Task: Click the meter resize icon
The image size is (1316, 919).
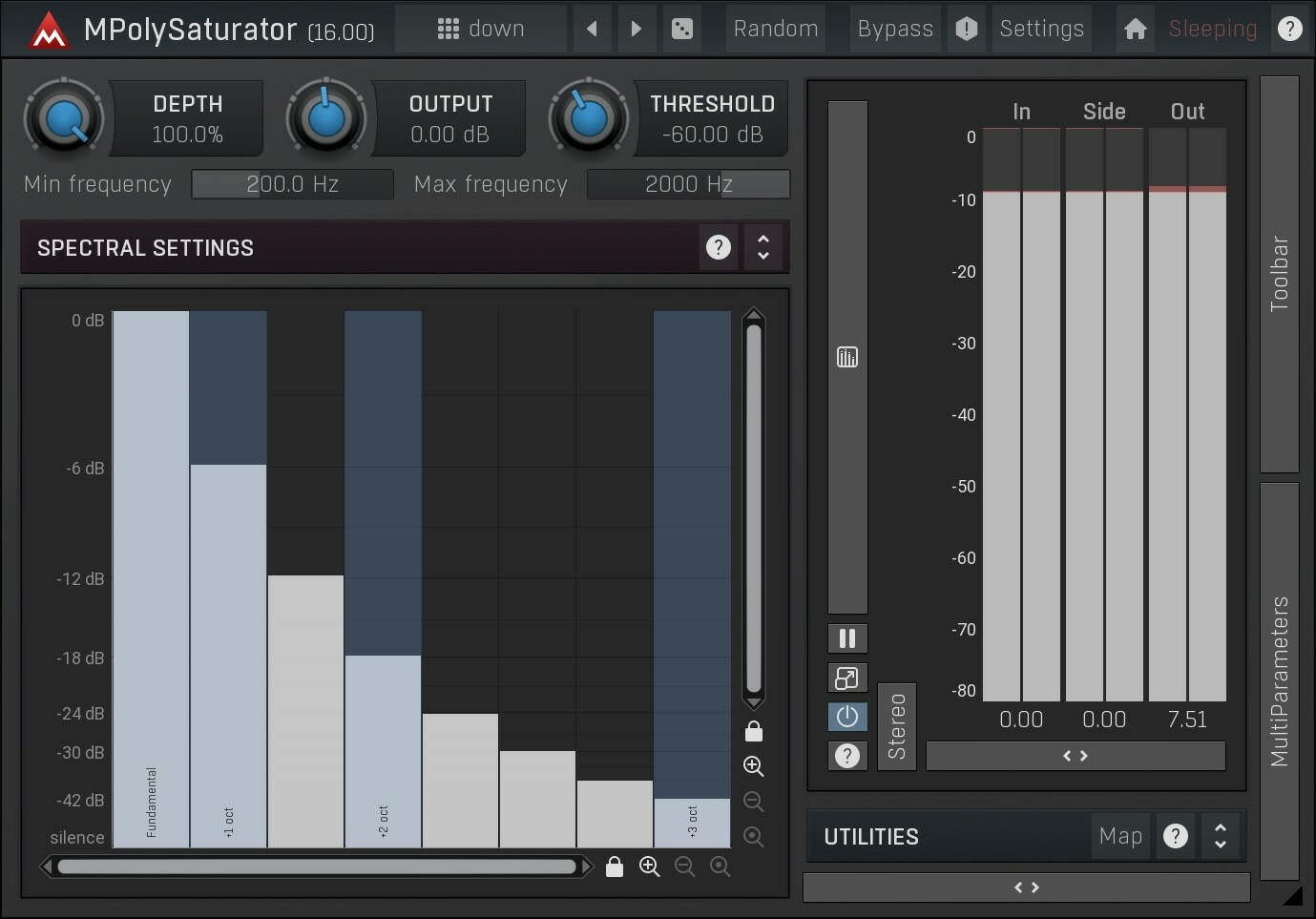Action: pos(847,678)
